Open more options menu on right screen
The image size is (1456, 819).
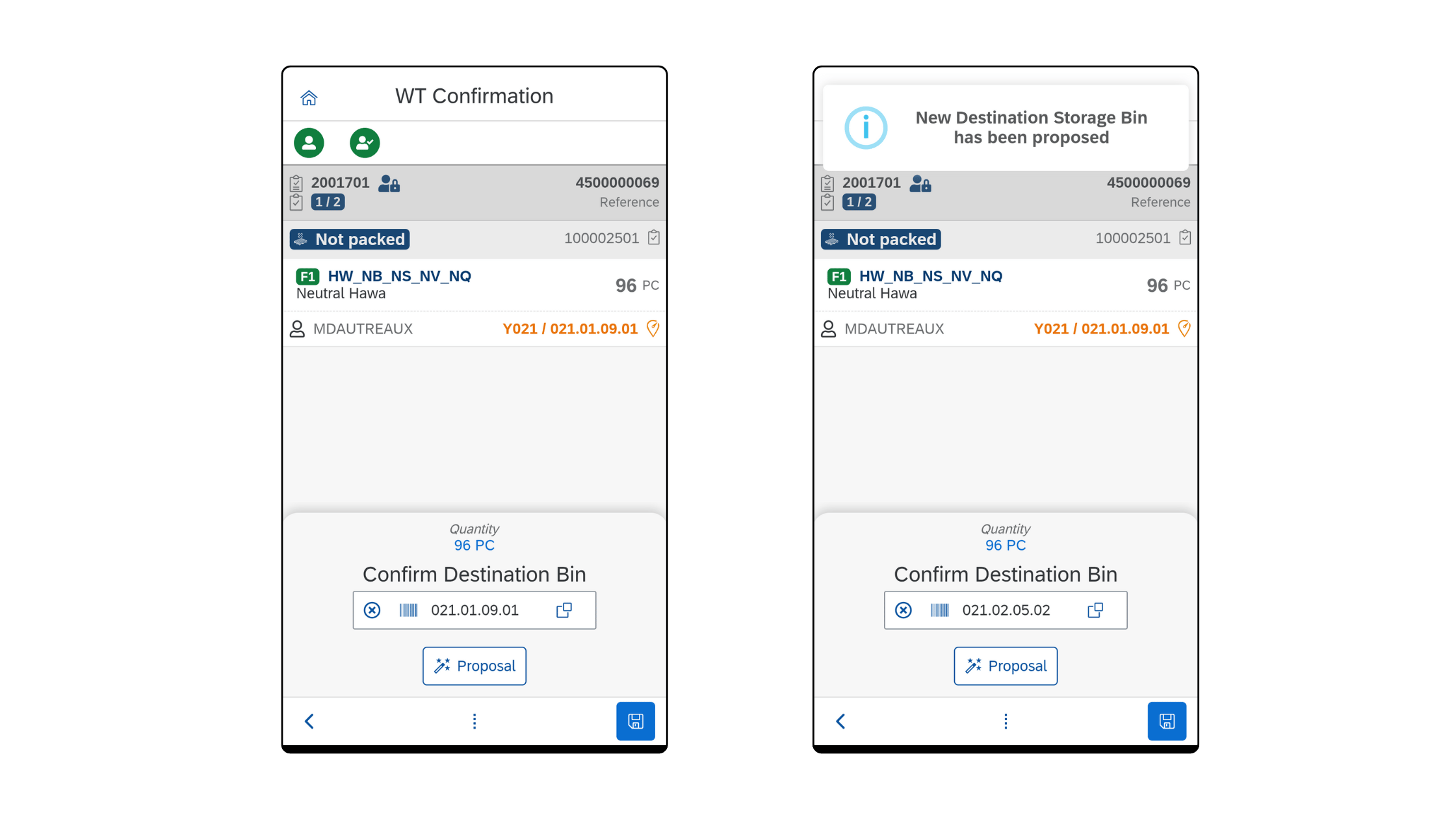pos(1006,721)
